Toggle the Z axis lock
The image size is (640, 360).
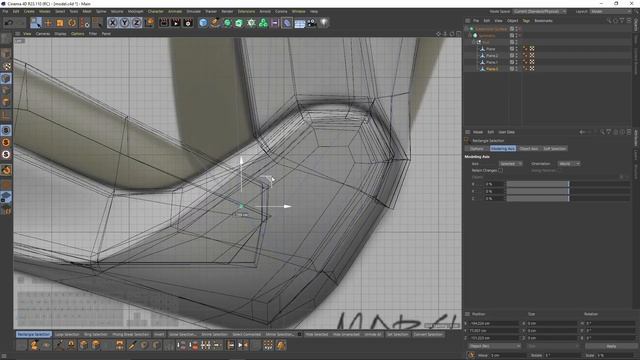[x=136, y=23]
